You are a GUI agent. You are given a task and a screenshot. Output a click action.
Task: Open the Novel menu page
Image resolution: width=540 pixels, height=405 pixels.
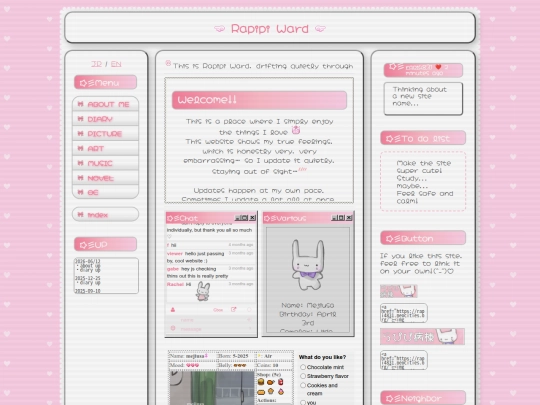click(105, 178)
